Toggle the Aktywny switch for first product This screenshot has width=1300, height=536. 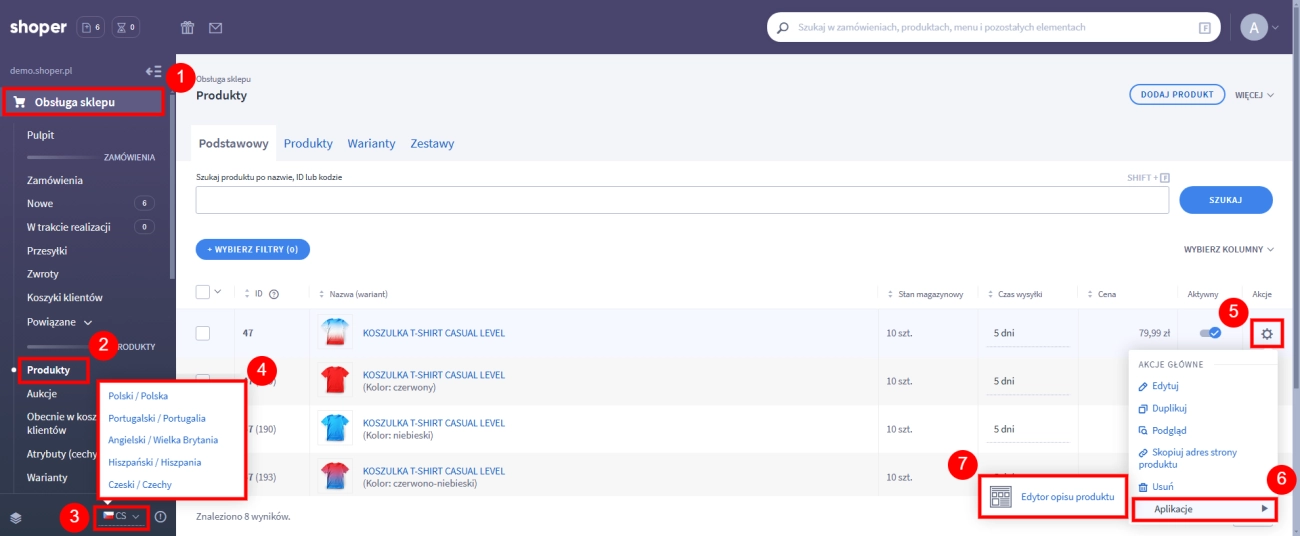tap(1210, 333)
